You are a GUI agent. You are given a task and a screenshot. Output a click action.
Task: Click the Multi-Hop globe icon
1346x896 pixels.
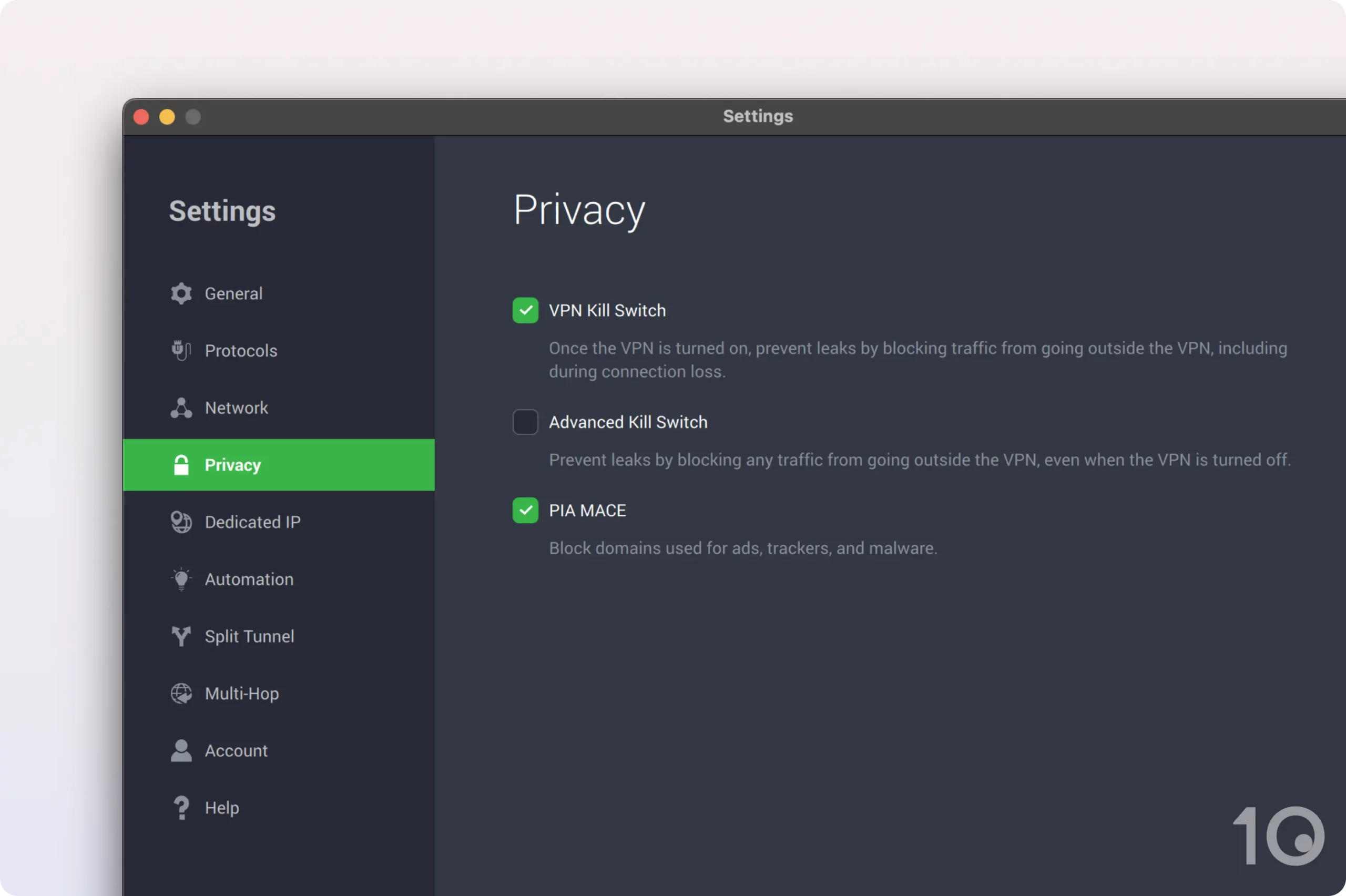tap(181, 693)
